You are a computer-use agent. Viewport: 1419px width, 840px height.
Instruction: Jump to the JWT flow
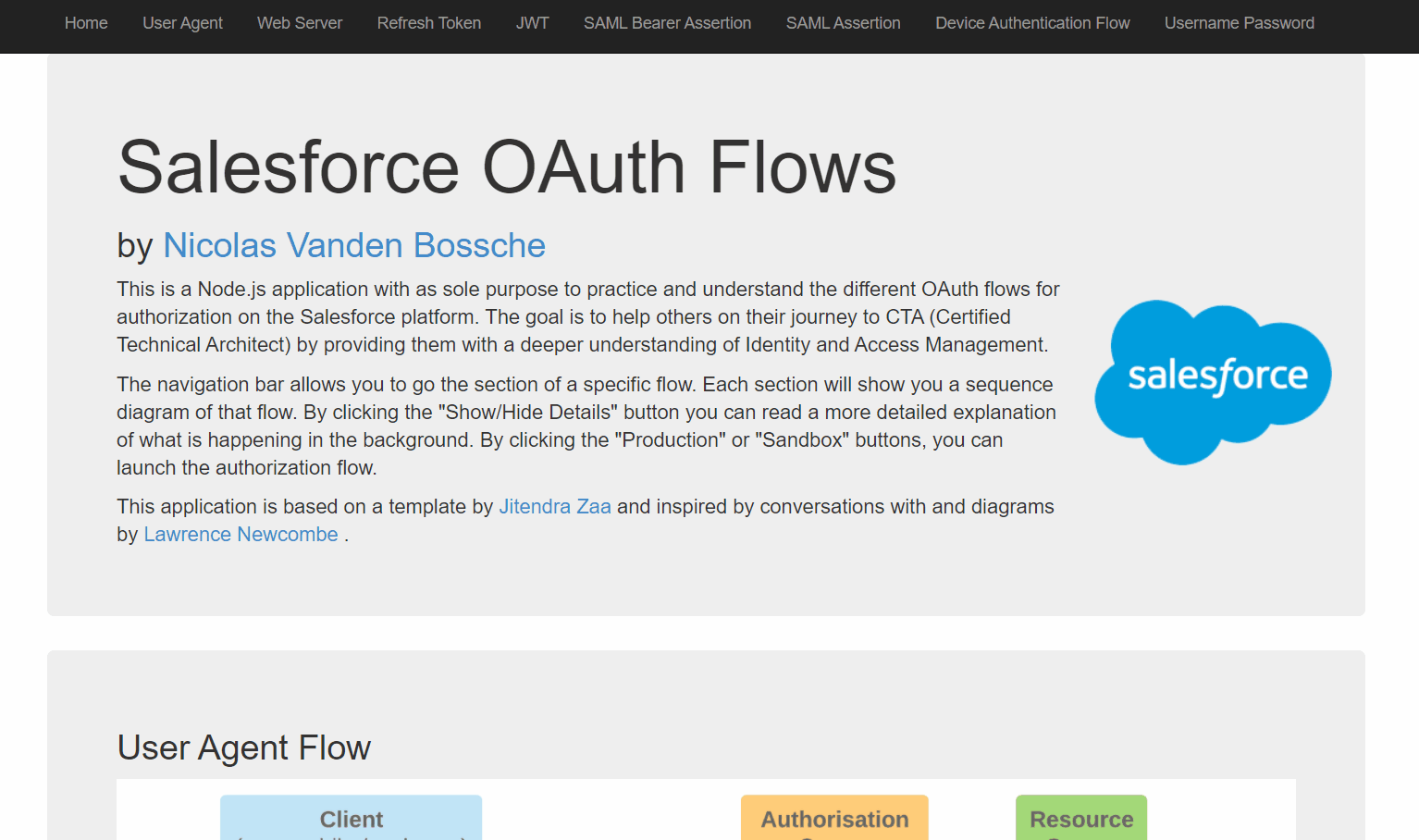click(x=532, y=23)
